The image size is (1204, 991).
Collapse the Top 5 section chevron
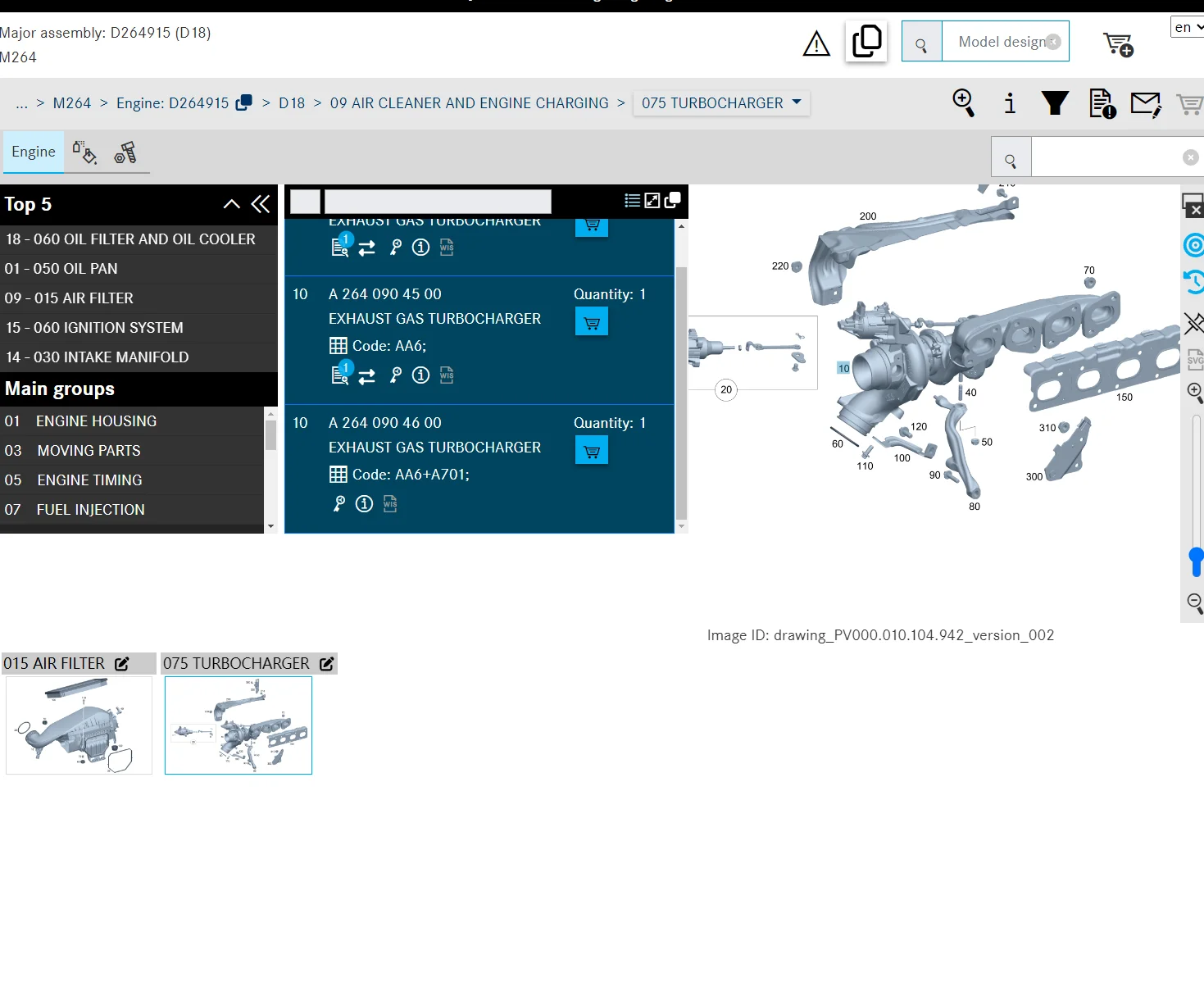point(232,204)
